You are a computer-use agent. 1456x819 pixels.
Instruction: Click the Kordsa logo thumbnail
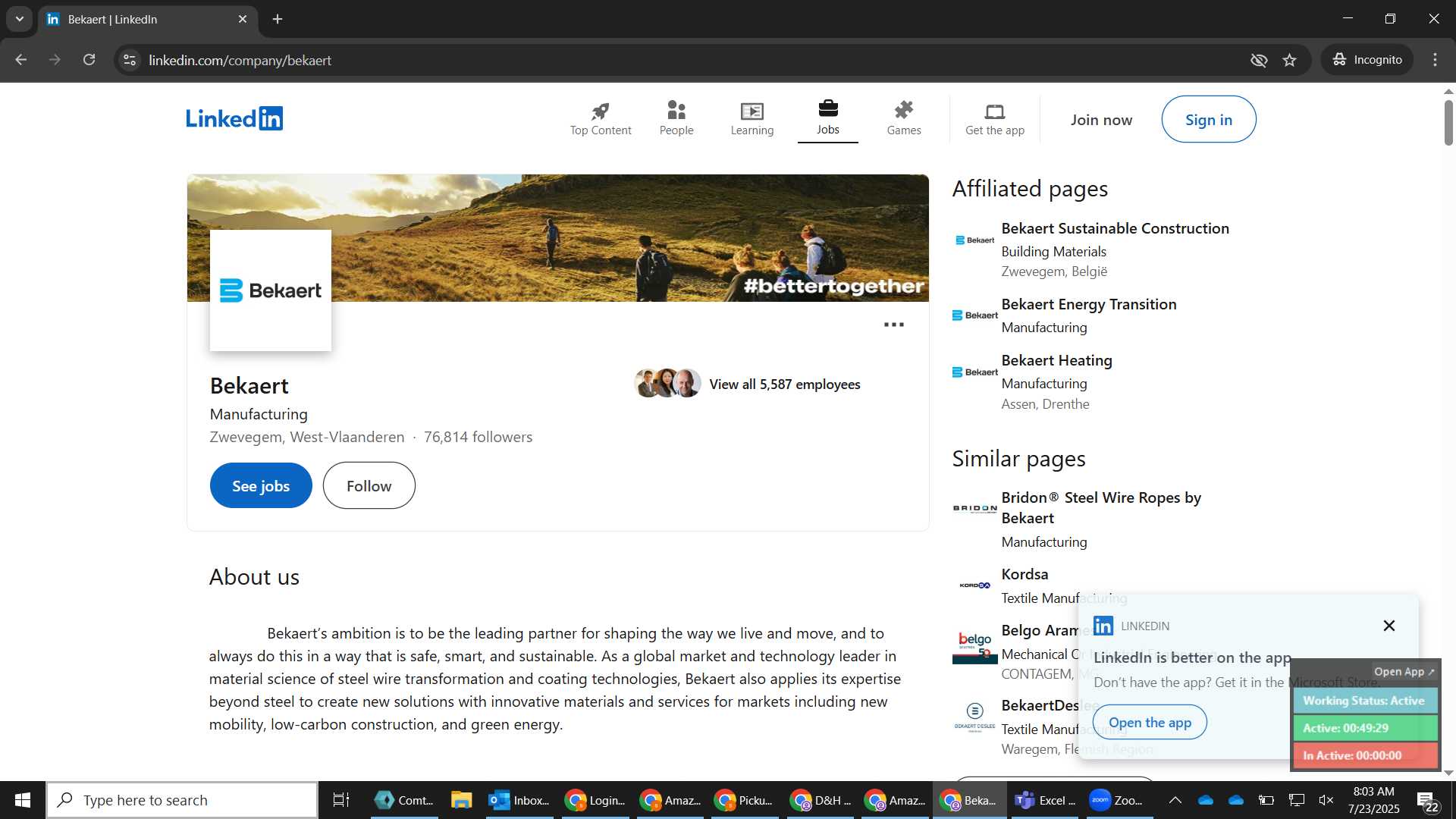coord(975,585)
